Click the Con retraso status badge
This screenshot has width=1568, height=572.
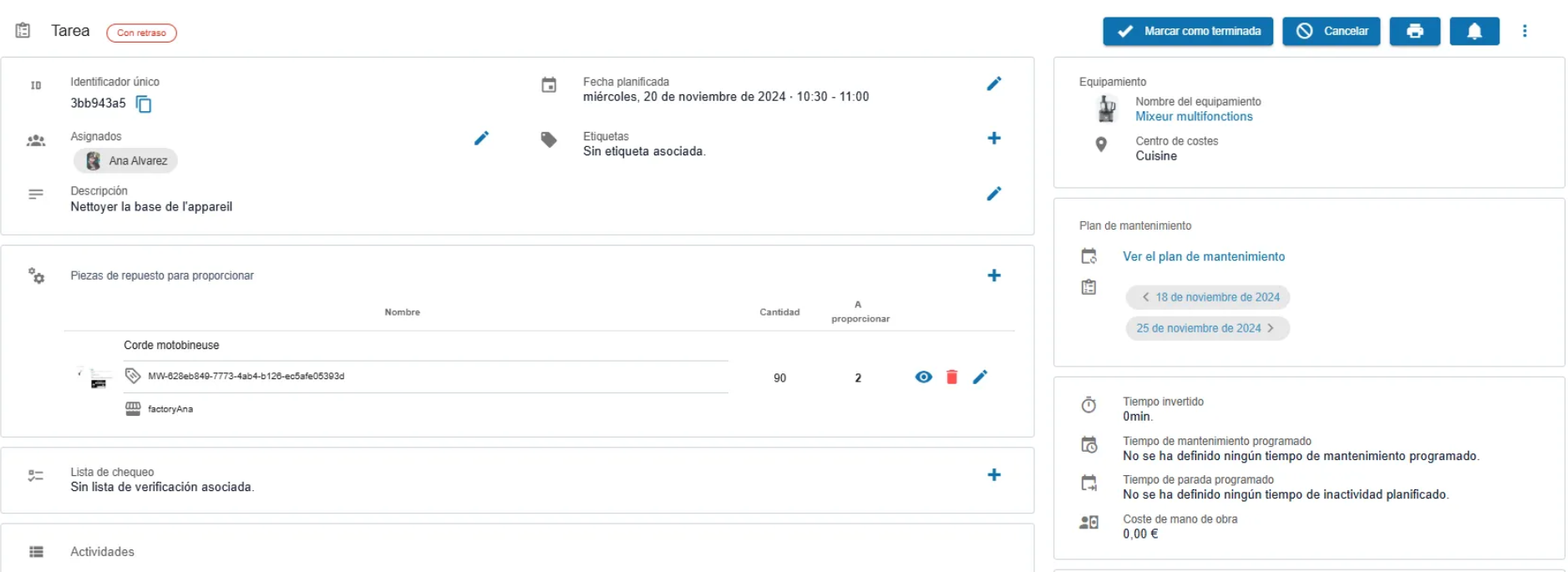[141, 33]
